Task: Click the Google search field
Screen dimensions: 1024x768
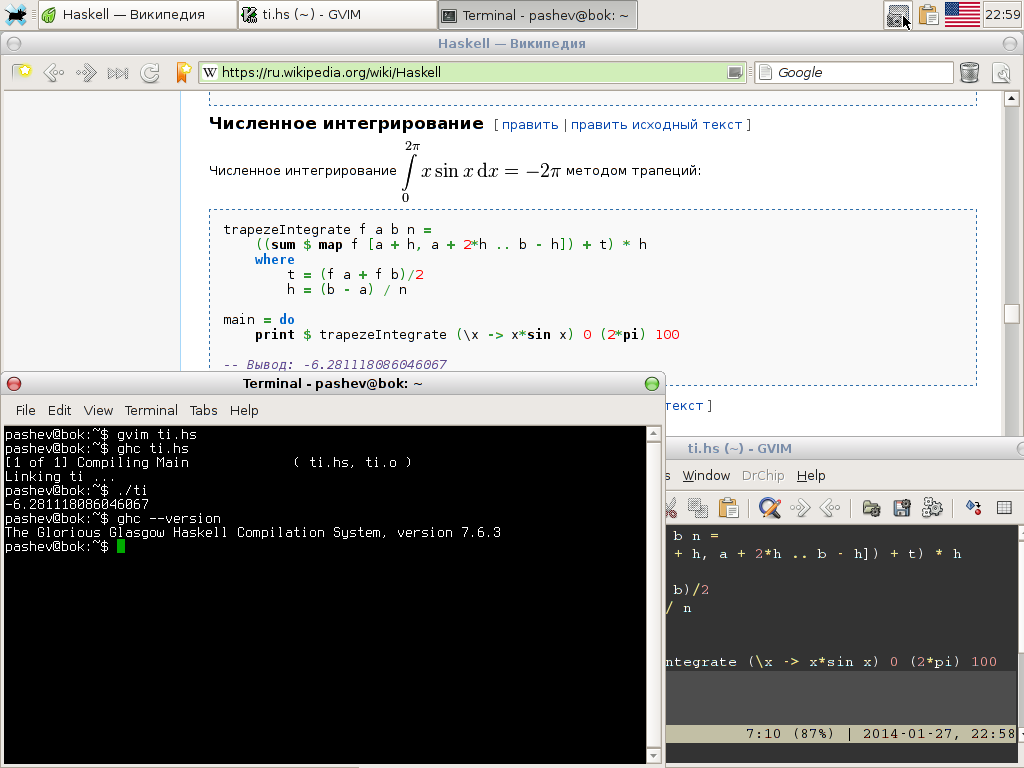Action: point(863,72)
